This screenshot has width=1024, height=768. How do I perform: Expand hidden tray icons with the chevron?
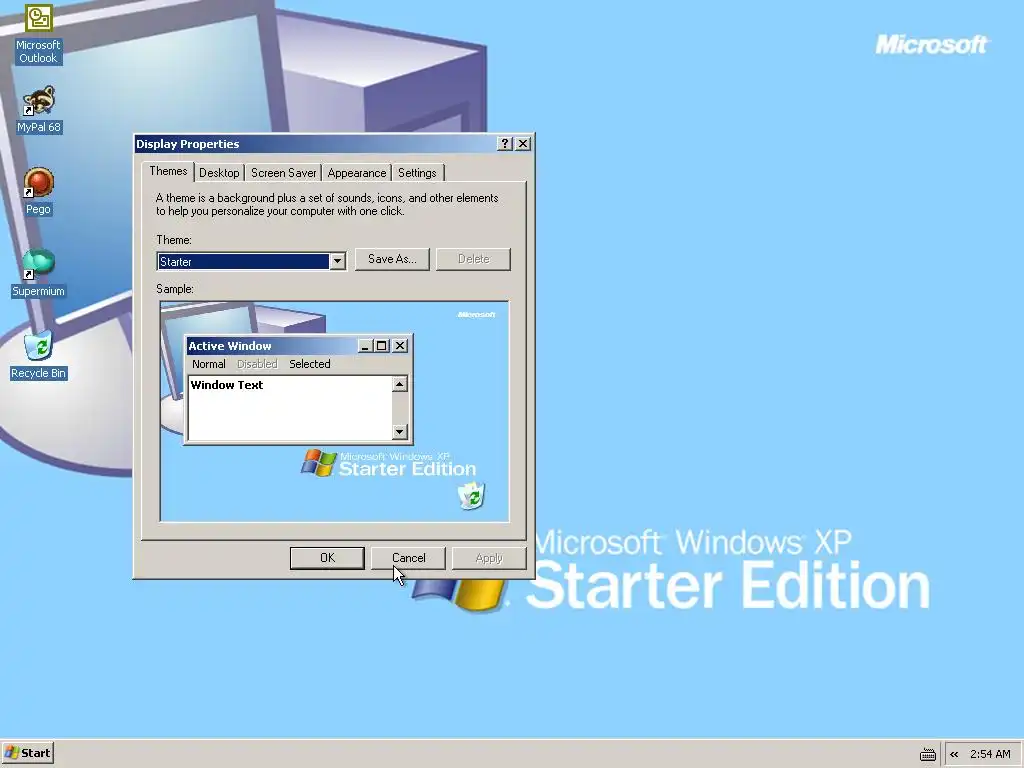[954, 754]
